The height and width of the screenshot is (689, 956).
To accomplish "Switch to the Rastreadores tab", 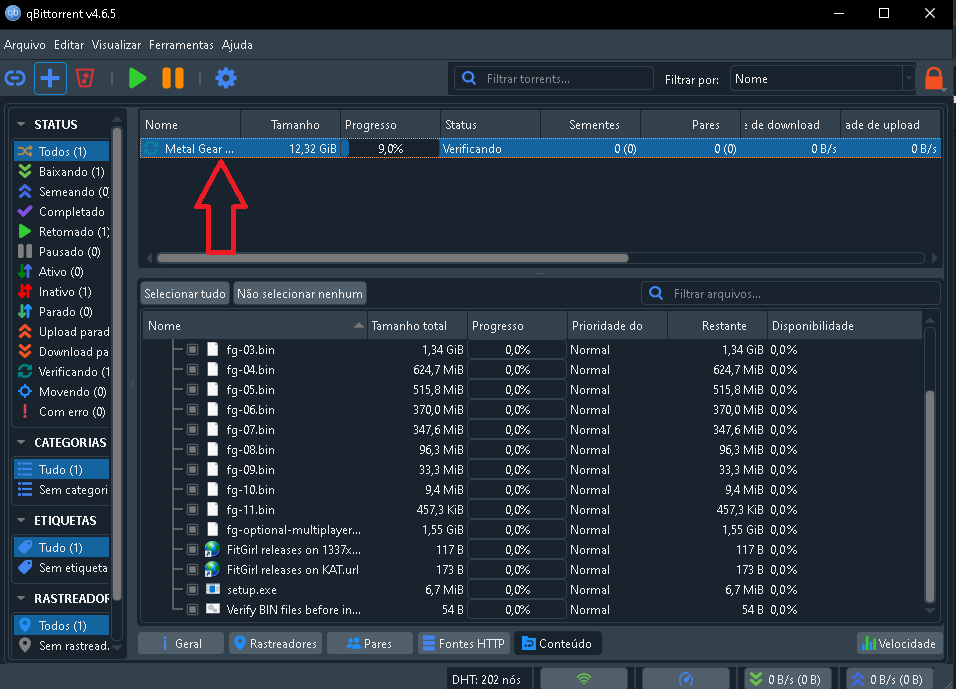I will [x=275, y=643].
